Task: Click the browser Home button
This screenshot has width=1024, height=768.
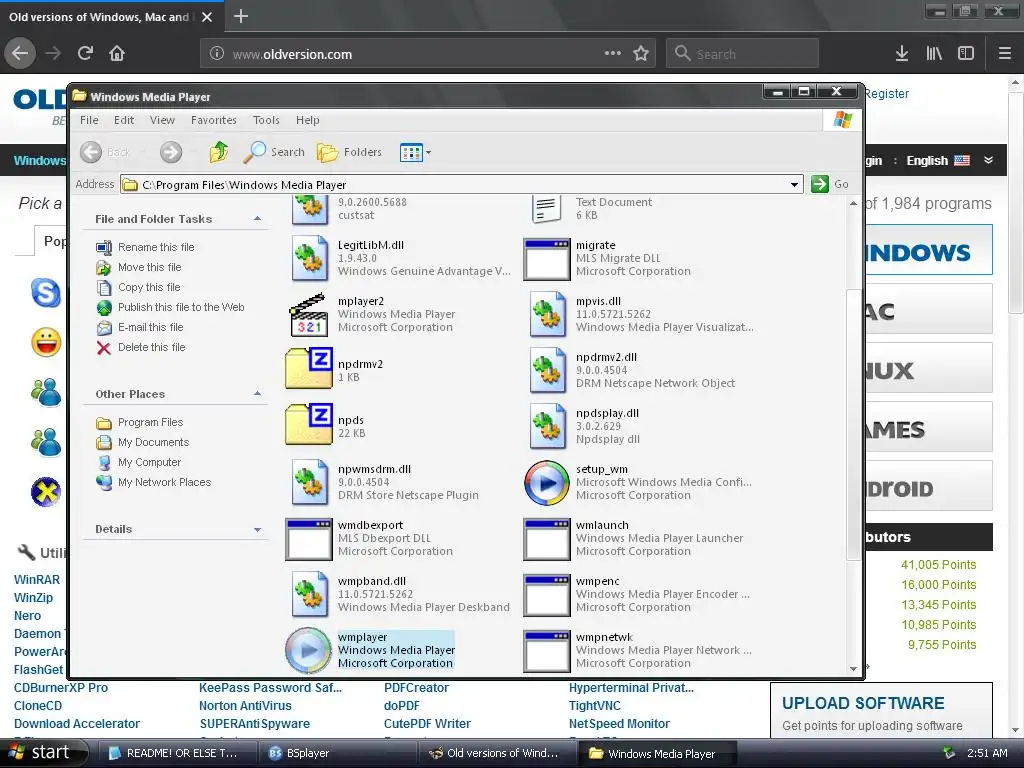Action: [117, 53]
